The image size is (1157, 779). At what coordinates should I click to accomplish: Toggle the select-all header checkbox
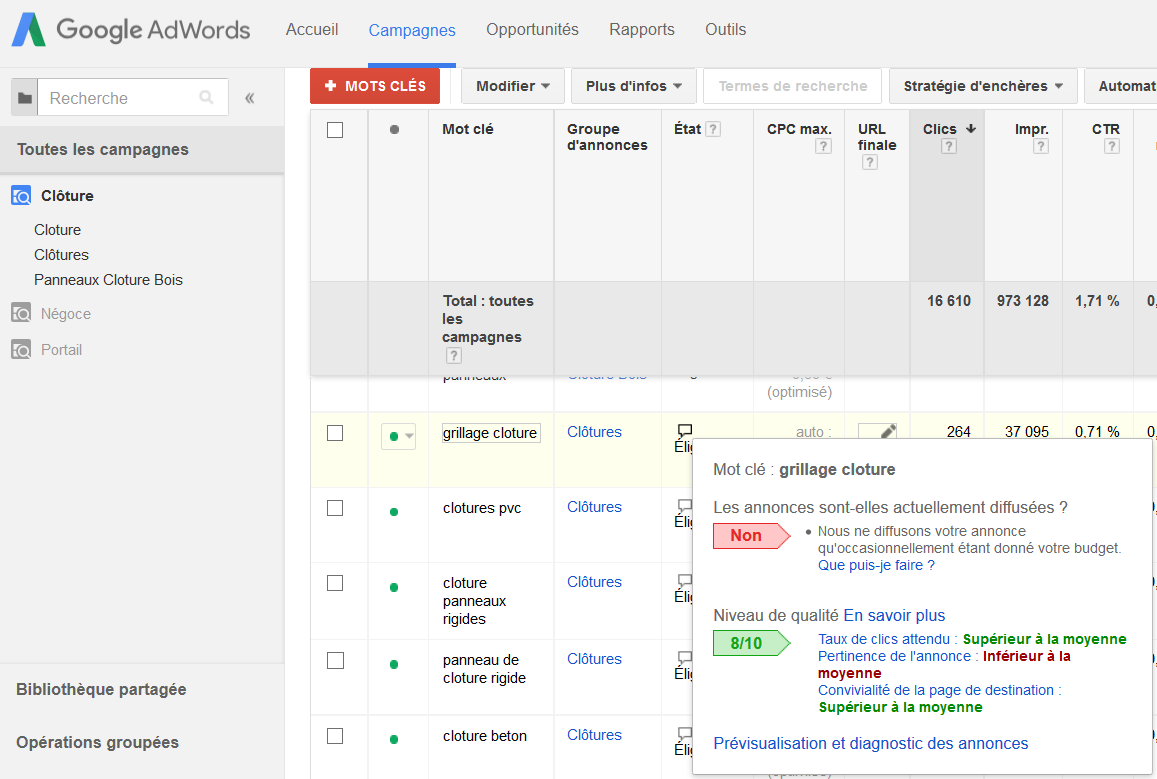click(335, 130)
